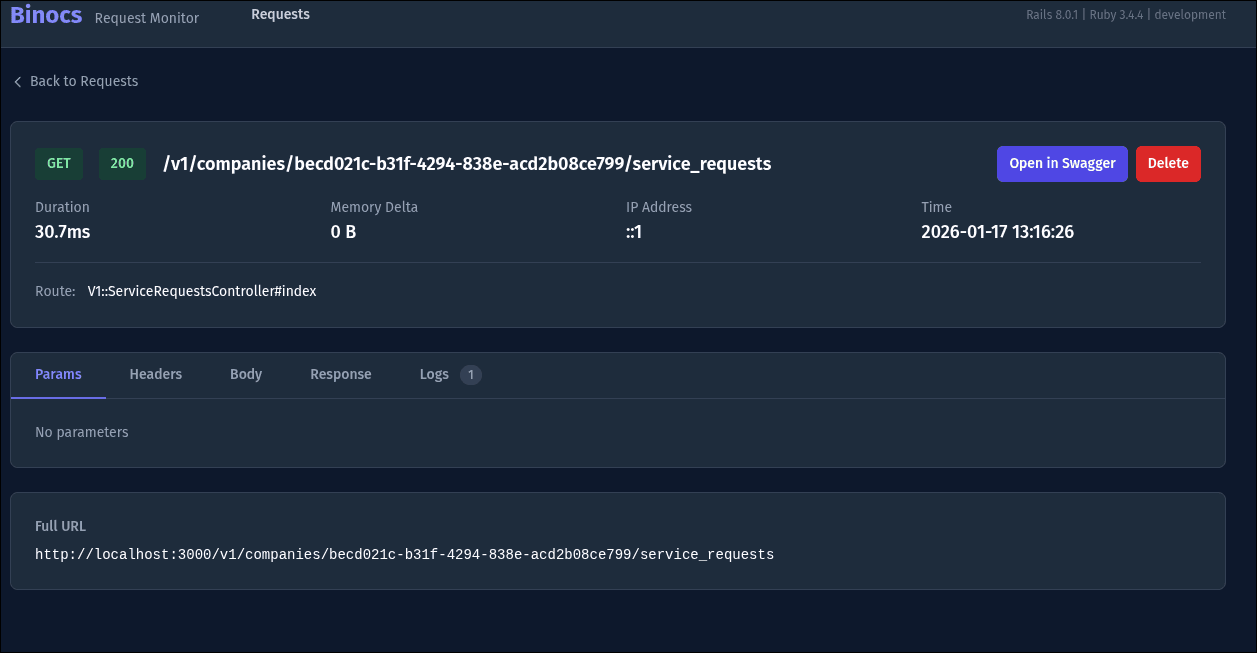Click the Logs count badge
Screen dimensions: 1257x653
[471, 374]
